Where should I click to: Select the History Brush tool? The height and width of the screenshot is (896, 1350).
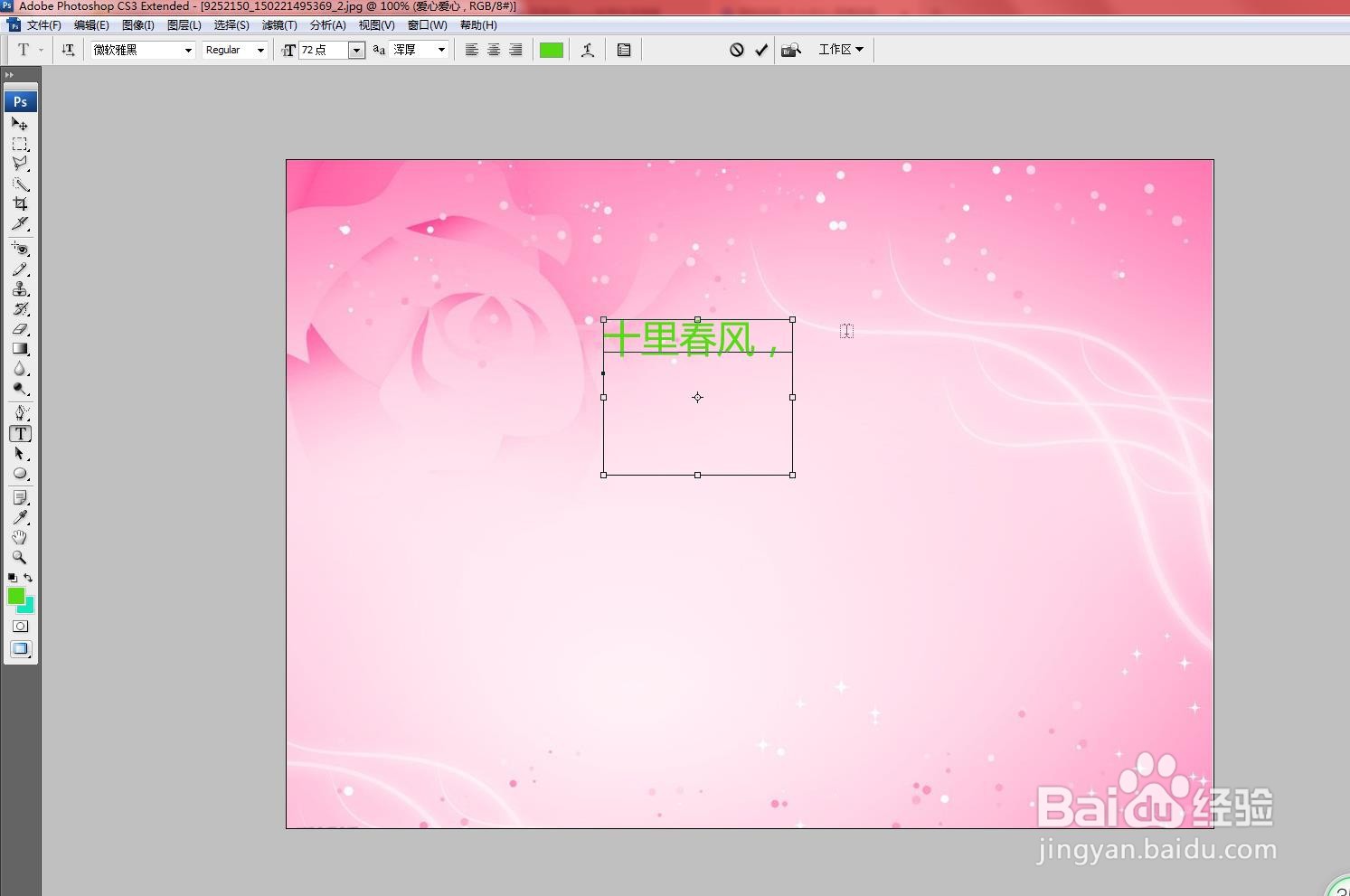pyautogui.click(x=20, y=308)
